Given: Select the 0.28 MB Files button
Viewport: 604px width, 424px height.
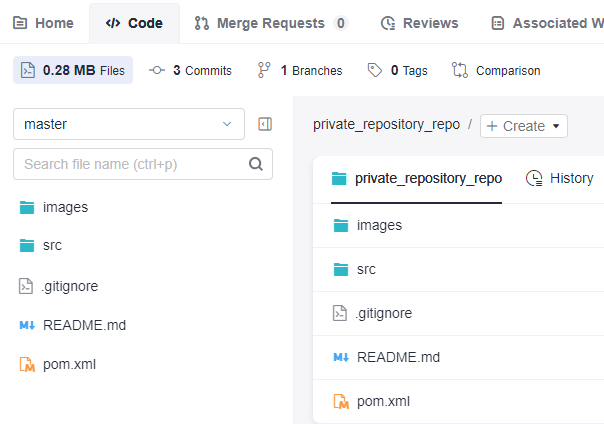Looking at the screenshot, I should [x=73, y=70].
